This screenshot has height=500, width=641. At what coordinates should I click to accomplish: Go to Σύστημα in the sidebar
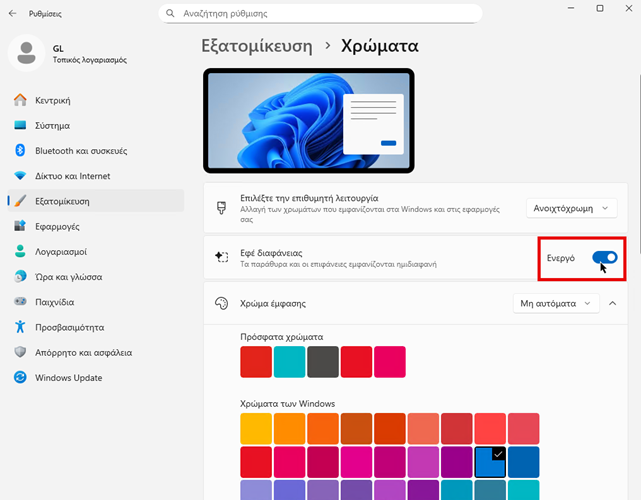52,126
